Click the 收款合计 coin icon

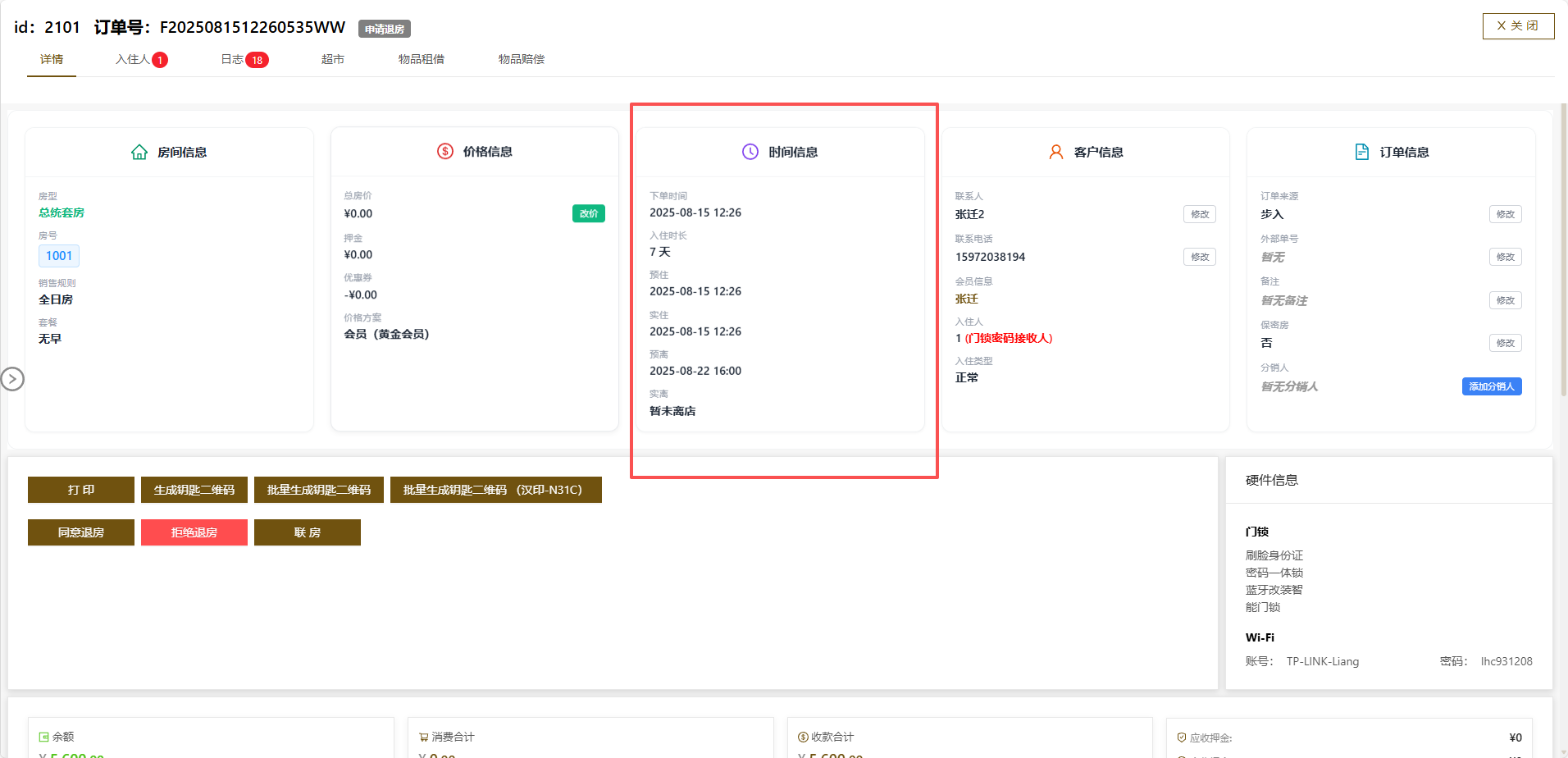pos(803,737)
